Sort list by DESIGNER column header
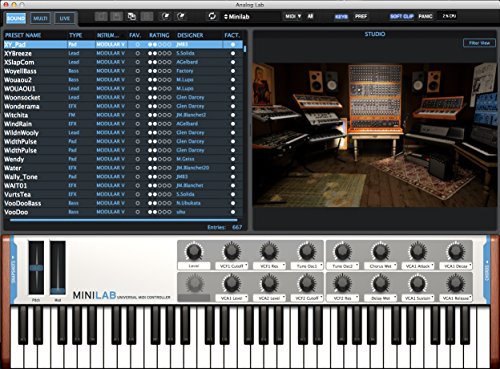This screenshot has width=500, height=369. (190, 35)
